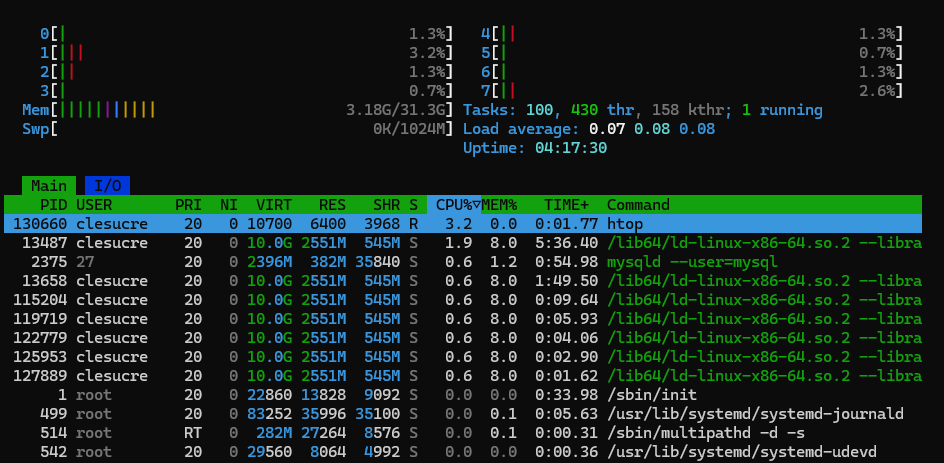Click 5:36.40 time for PID 13487
This screenshot has height=463, width=944.
[x=567, y=243]
